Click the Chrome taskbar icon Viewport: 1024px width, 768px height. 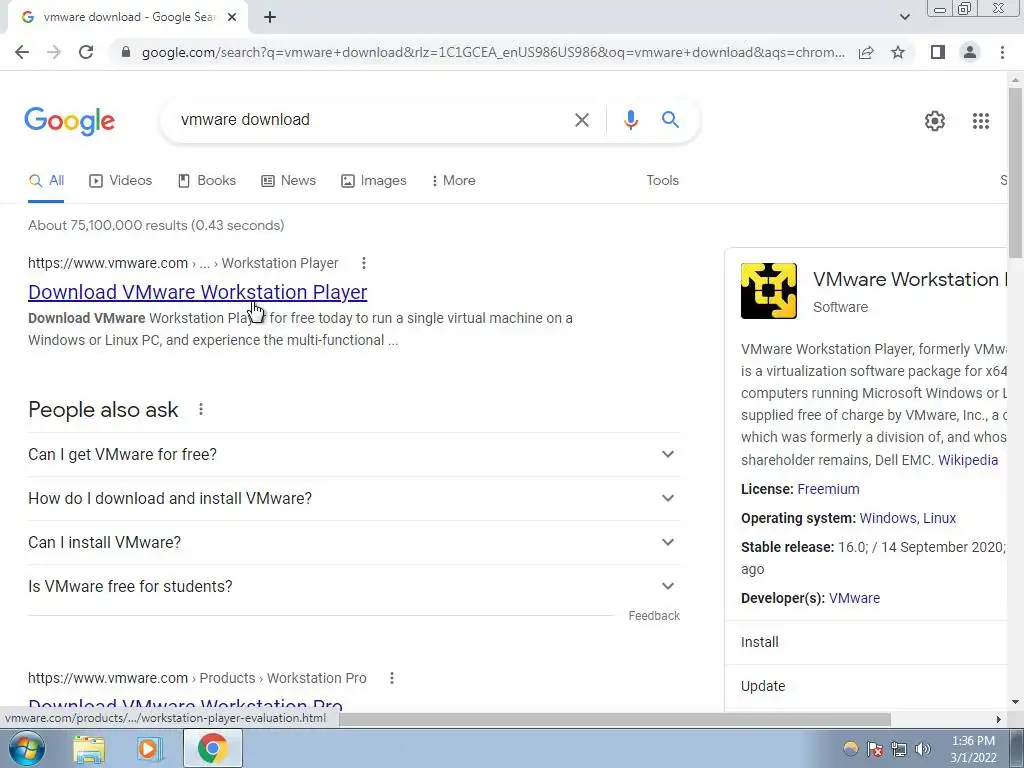pos(213,748)
